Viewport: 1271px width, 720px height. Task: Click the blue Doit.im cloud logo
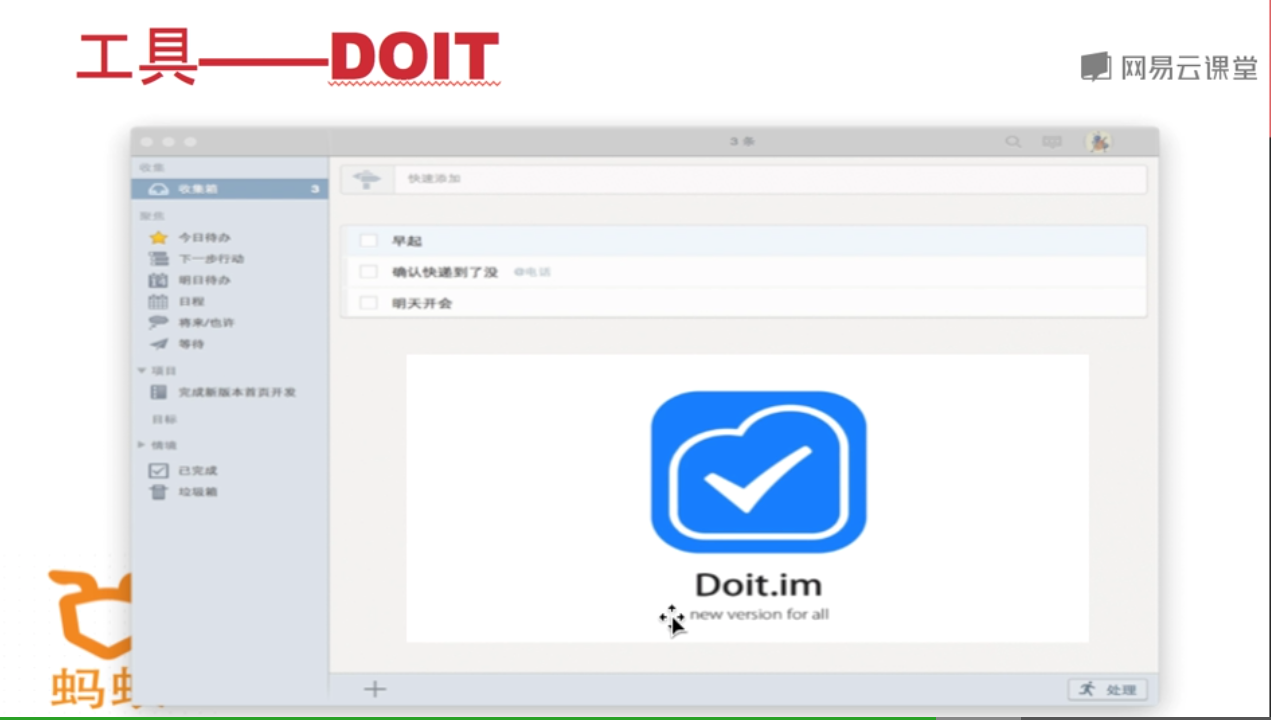(758, 471)
